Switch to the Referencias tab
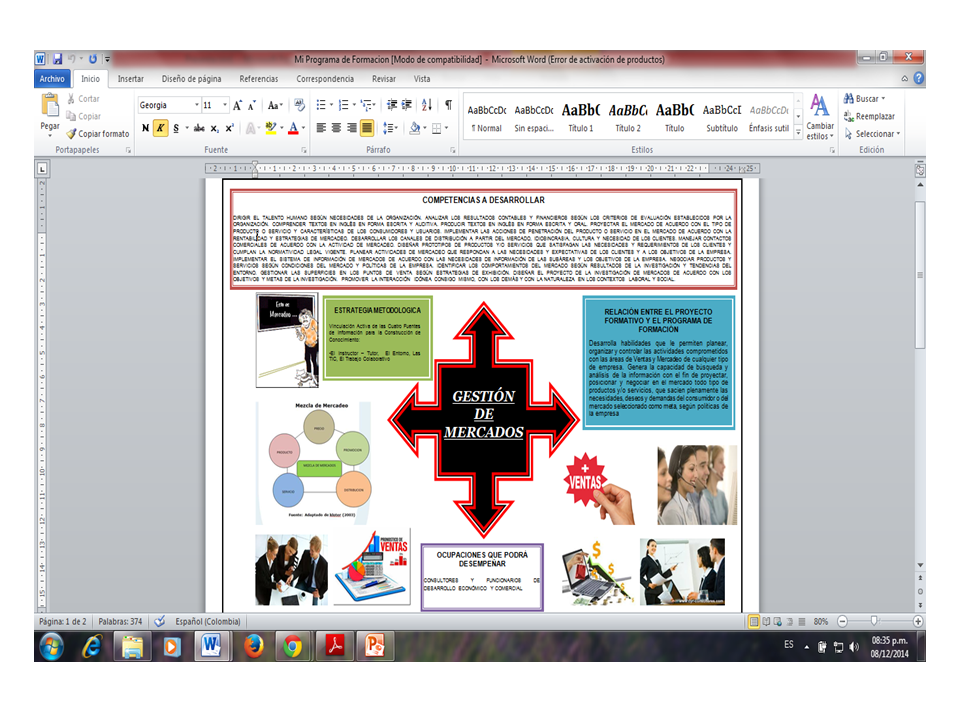The width and height of the screenshot is (960, 720). (258, 79)
